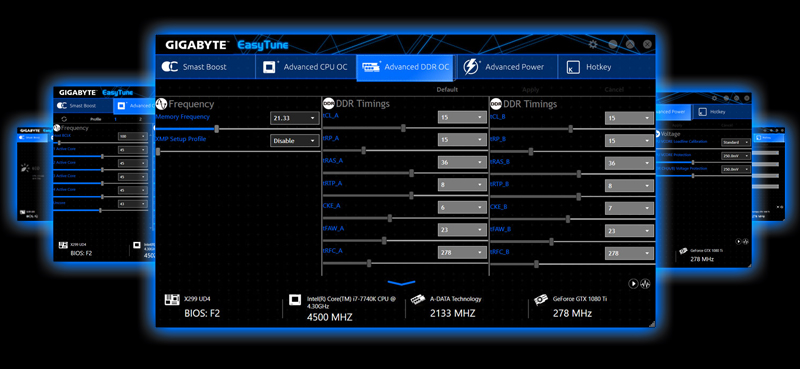Viewport: 800px width, 369px height.
Task: Click the tRAS_A slider handle
Action: 411,173
